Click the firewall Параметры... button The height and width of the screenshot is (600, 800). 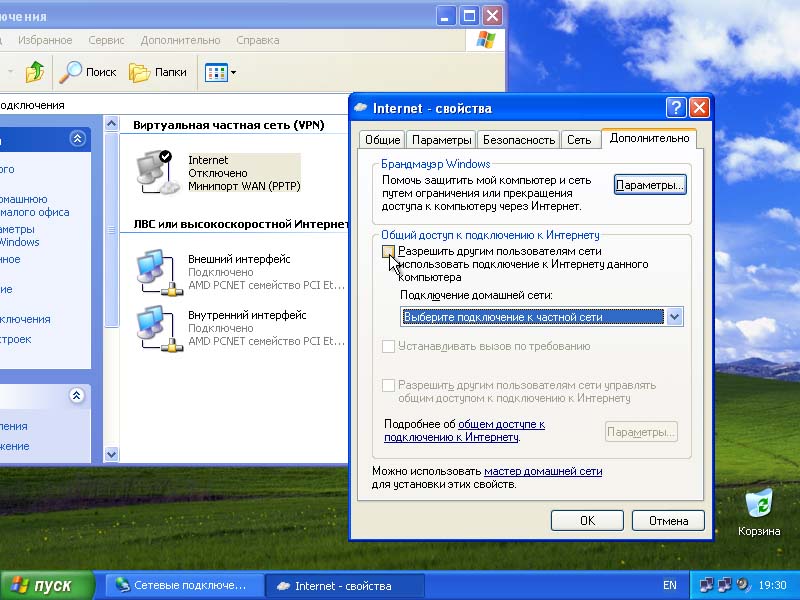click(x=650, y=185)
